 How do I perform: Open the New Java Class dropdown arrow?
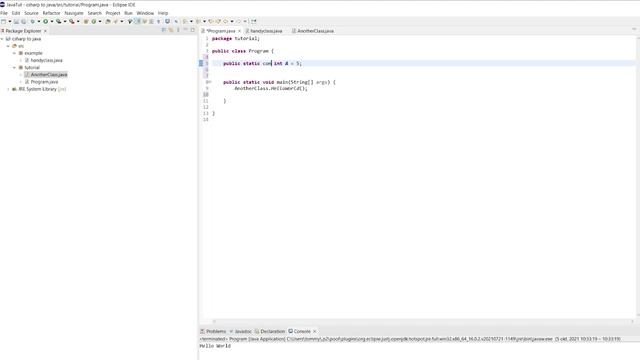click(100, 21)
